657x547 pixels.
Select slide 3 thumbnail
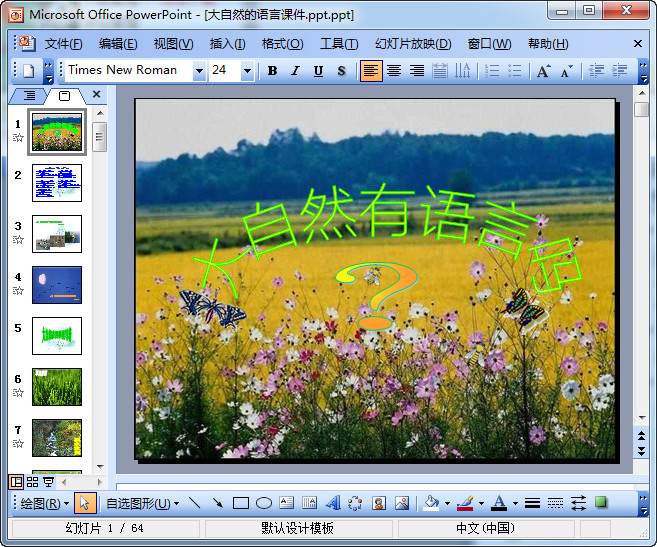(x=57, y=234)
